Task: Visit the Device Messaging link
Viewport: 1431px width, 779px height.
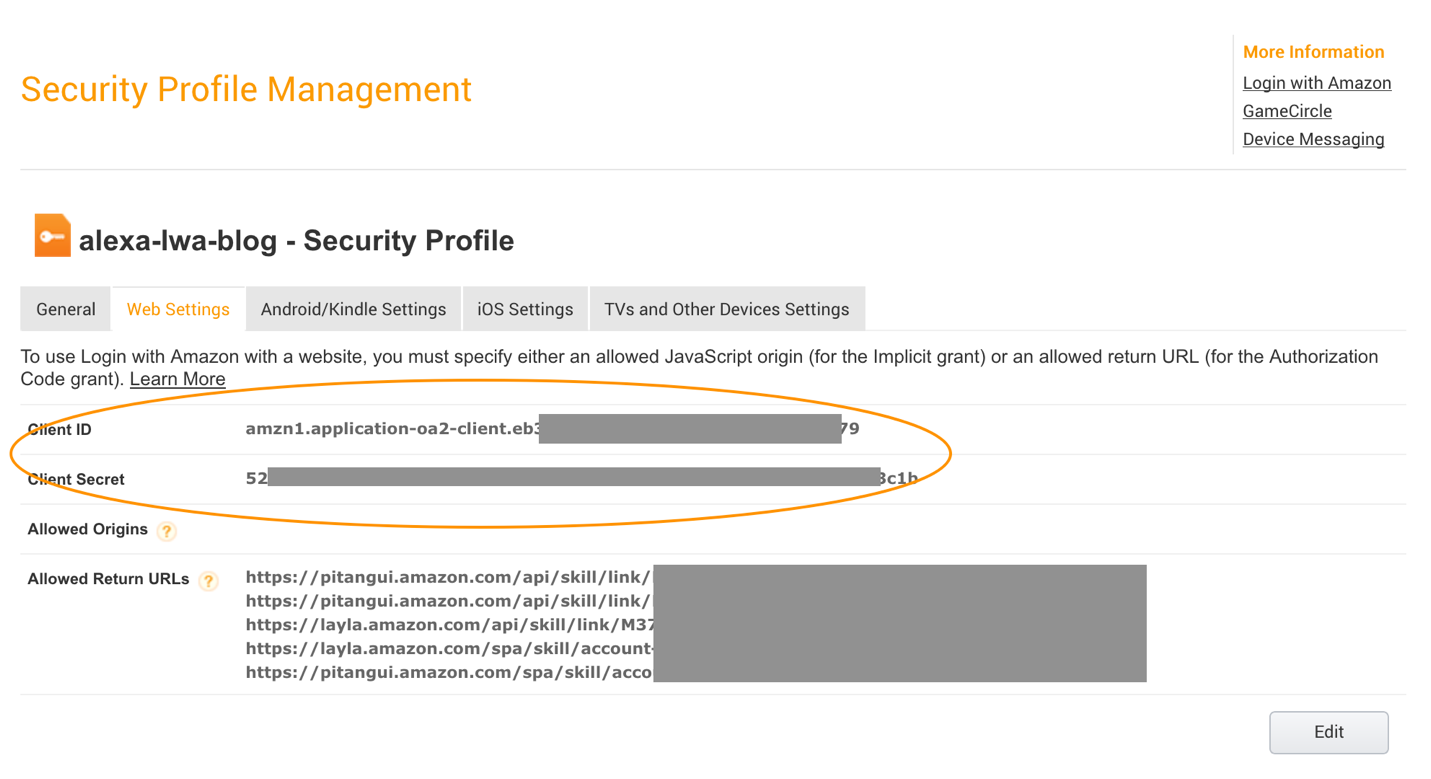Action: pyautogui.click(x=1313, y=138)
